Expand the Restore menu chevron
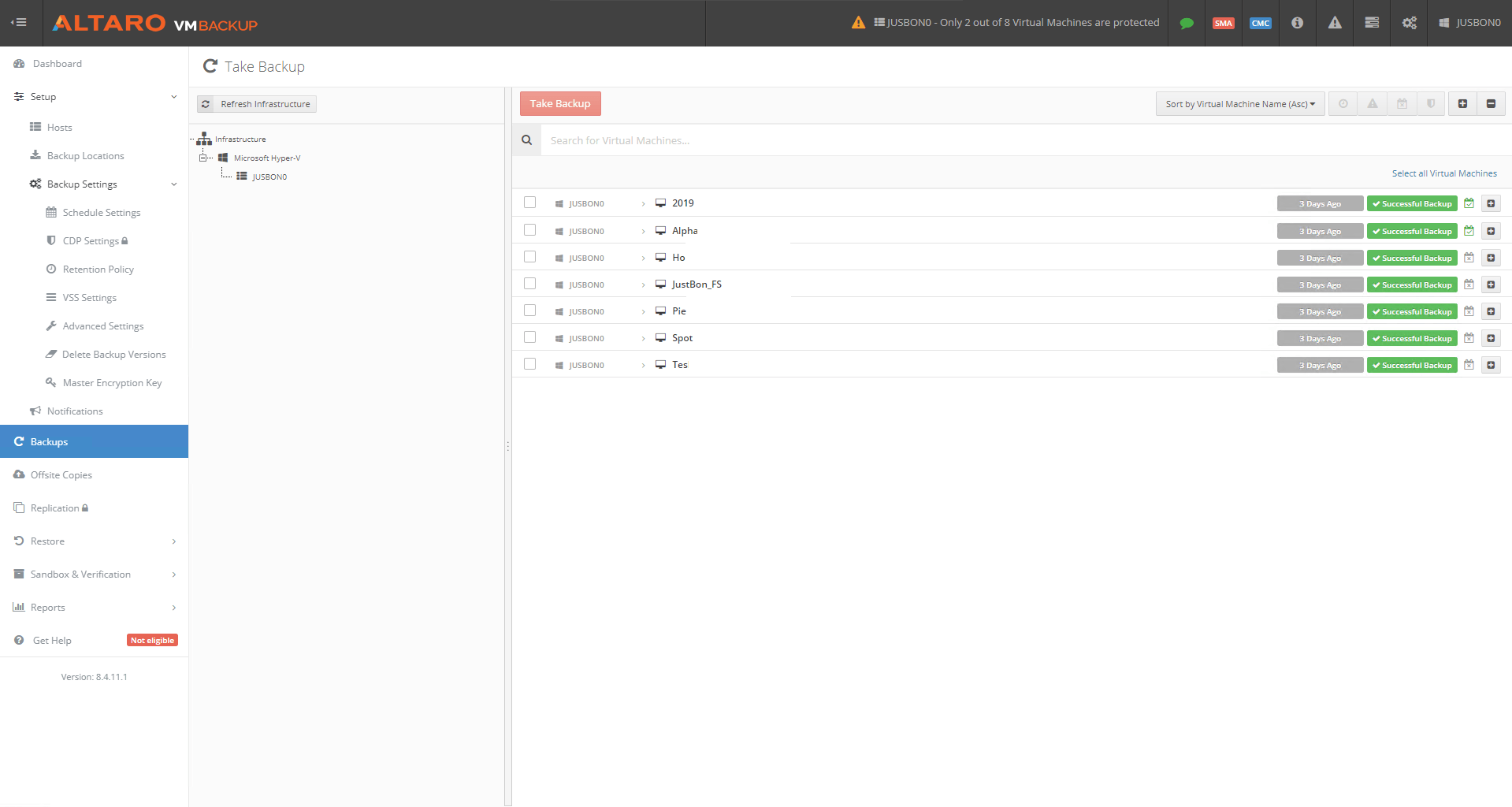 click(173, 541)
